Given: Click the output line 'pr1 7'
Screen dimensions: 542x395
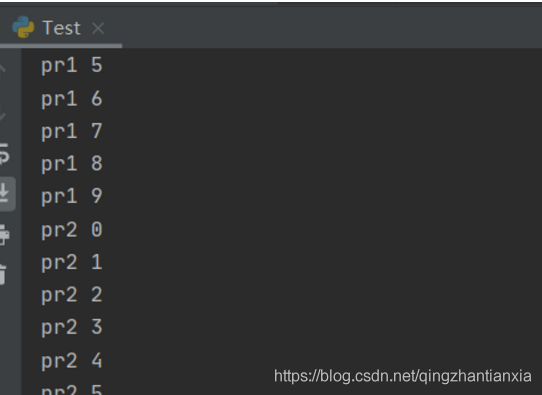Looking at the screenshot, I should 72,131.
